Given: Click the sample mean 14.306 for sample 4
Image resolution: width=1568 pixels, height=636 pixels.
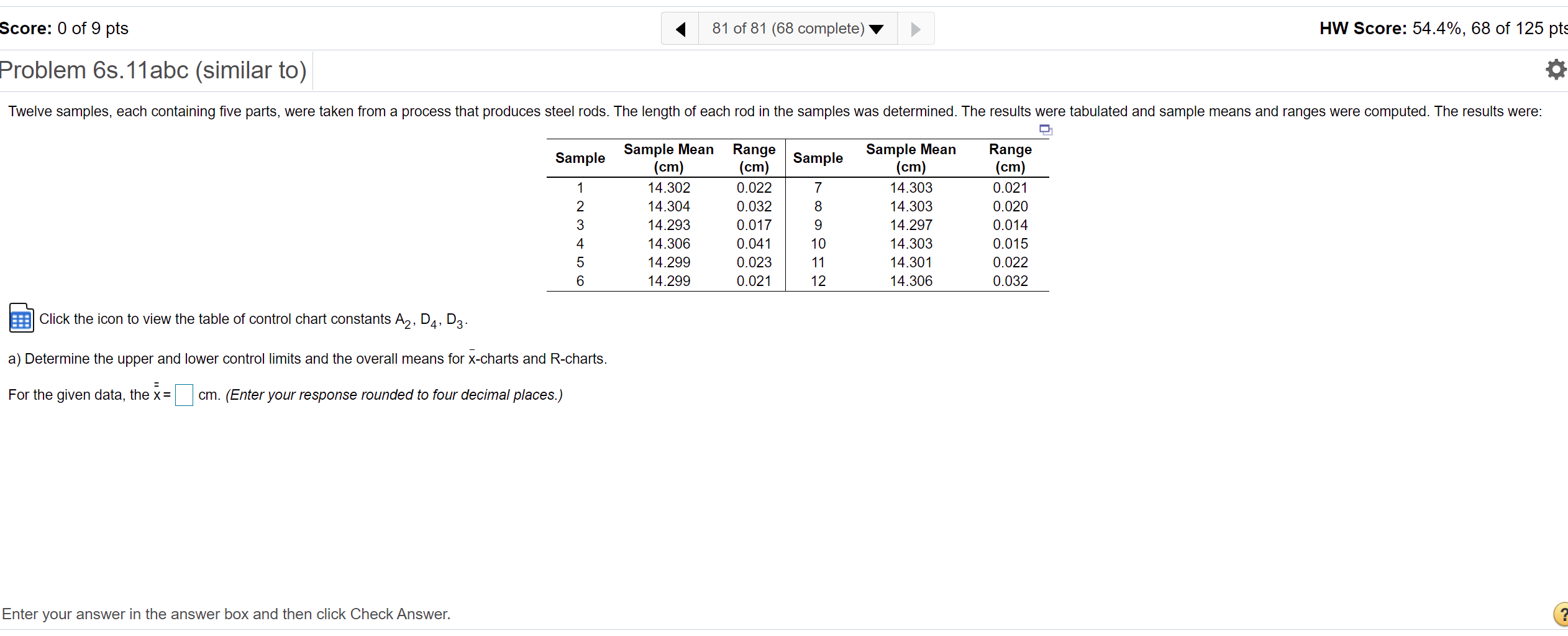Looking at the screenshot, I should 668,244.
